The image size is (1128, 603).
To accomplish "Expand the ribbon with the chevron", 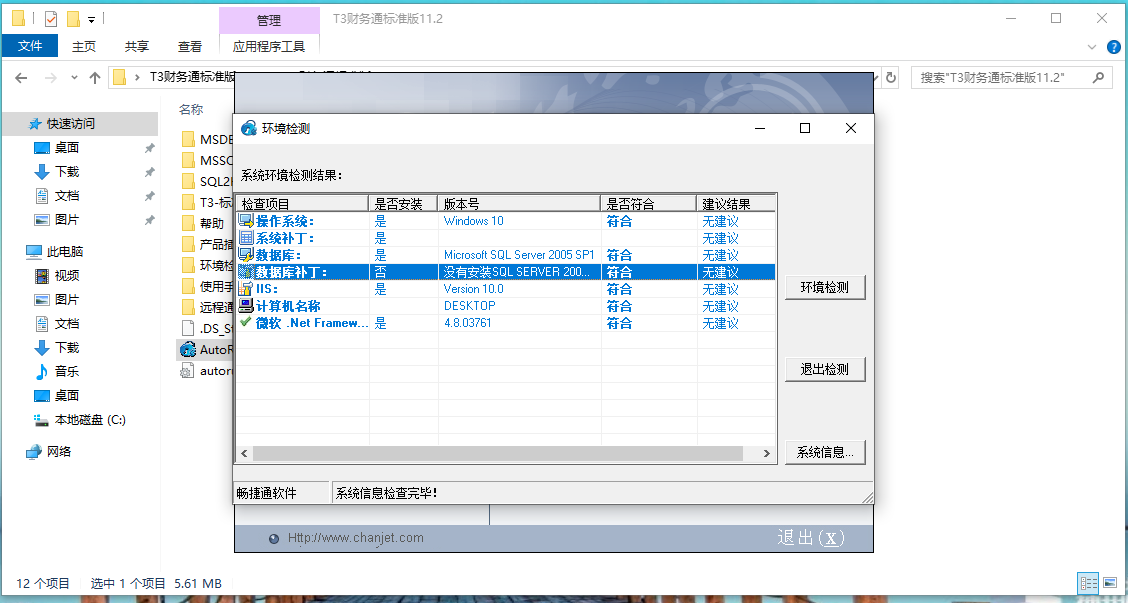I will [x=1091, y=47].
